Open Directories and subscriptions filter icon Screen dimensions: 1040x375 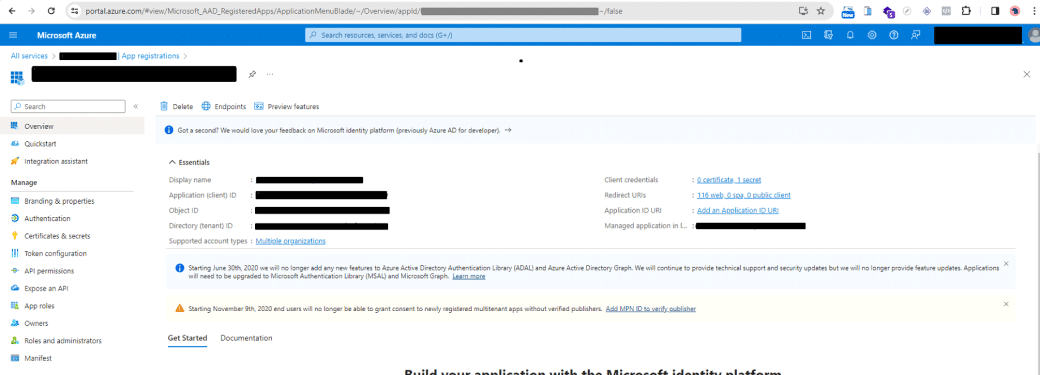(x=828, y=35)
